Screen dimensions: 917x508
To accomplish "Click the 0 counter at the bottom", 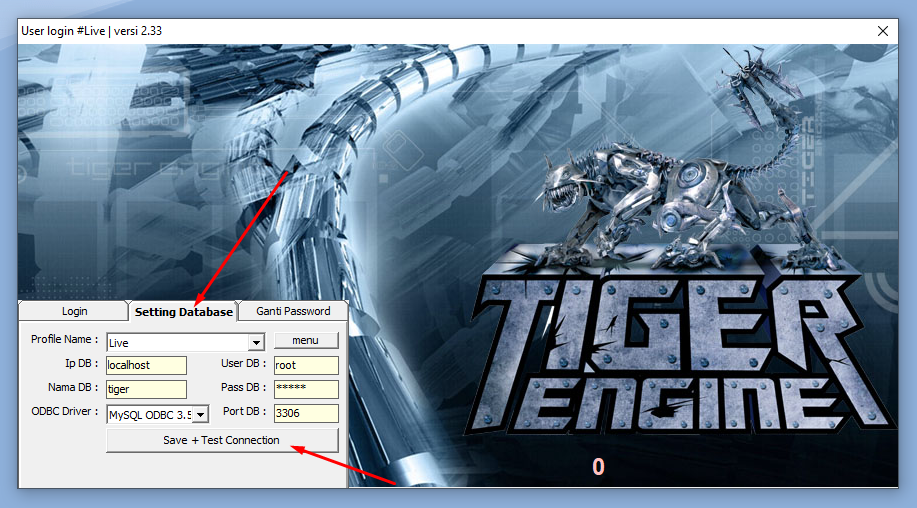I will click(x=598, y=466).
